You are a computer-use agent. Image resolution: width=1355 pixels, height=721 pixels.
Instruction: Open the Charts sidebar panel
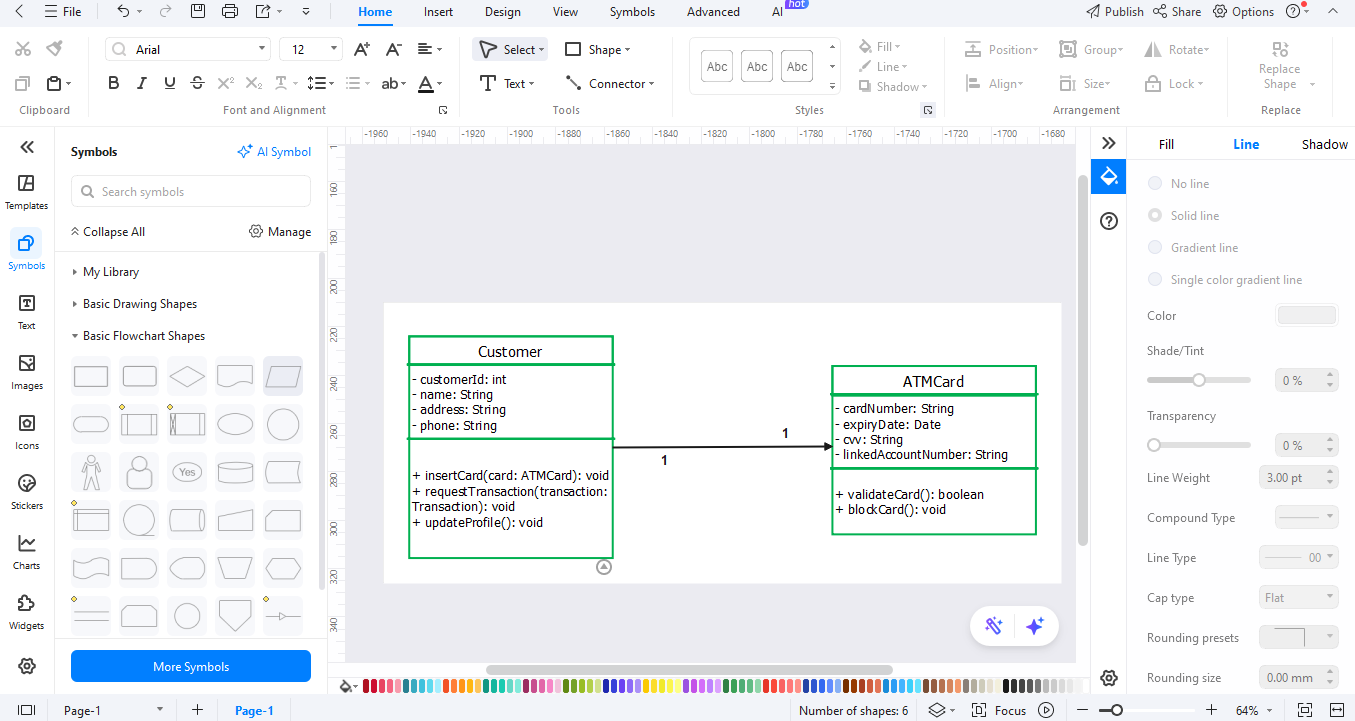pyautogui.click(x=27, y=551)
